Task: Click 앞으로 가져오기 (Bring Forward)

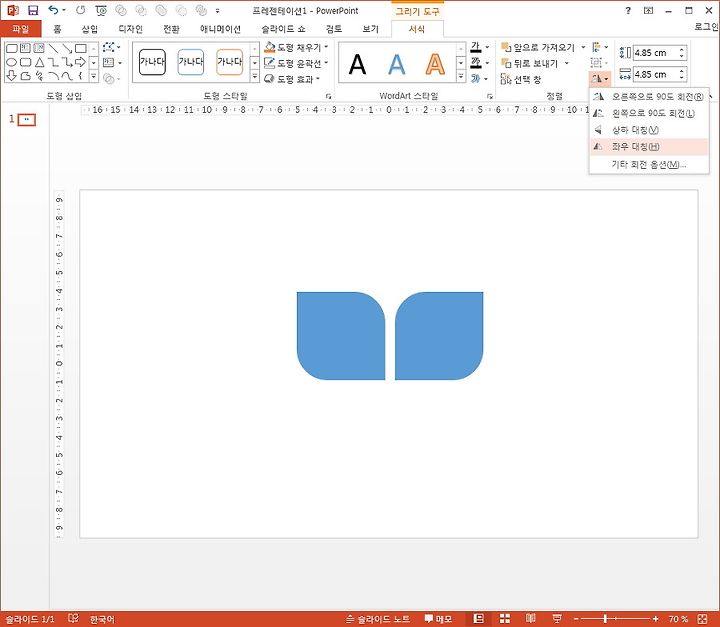Action: (538, 47)
